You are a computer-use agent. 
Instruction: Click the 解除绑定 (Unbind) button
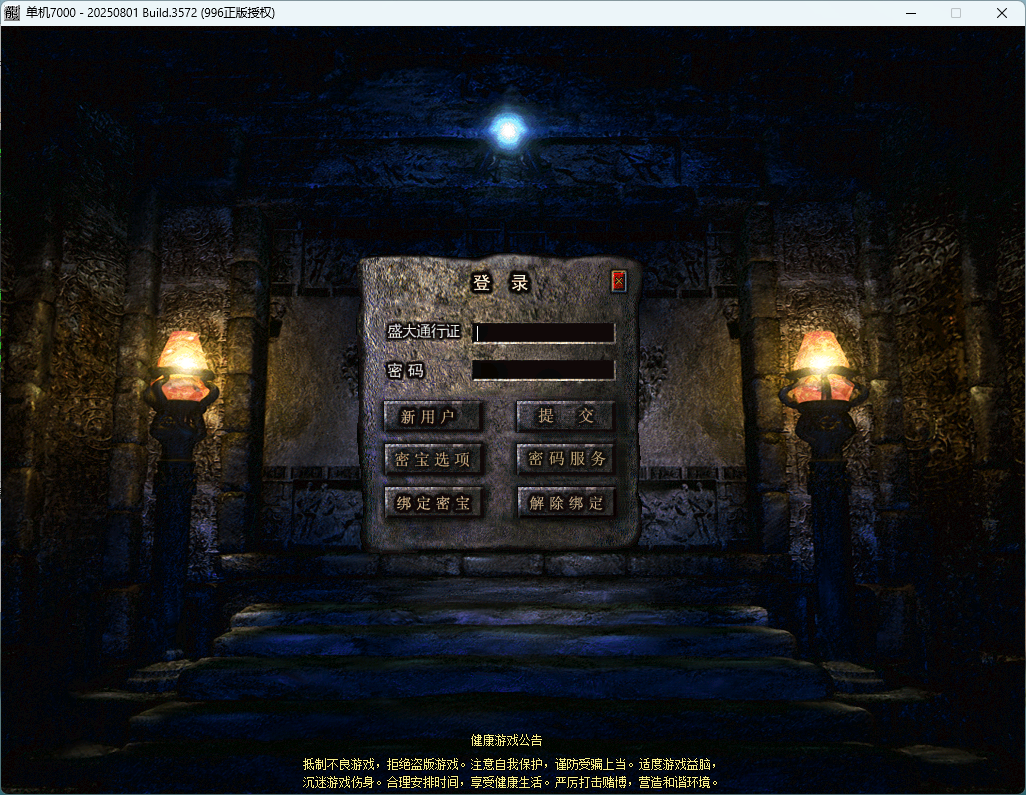[x=565, y=503]
